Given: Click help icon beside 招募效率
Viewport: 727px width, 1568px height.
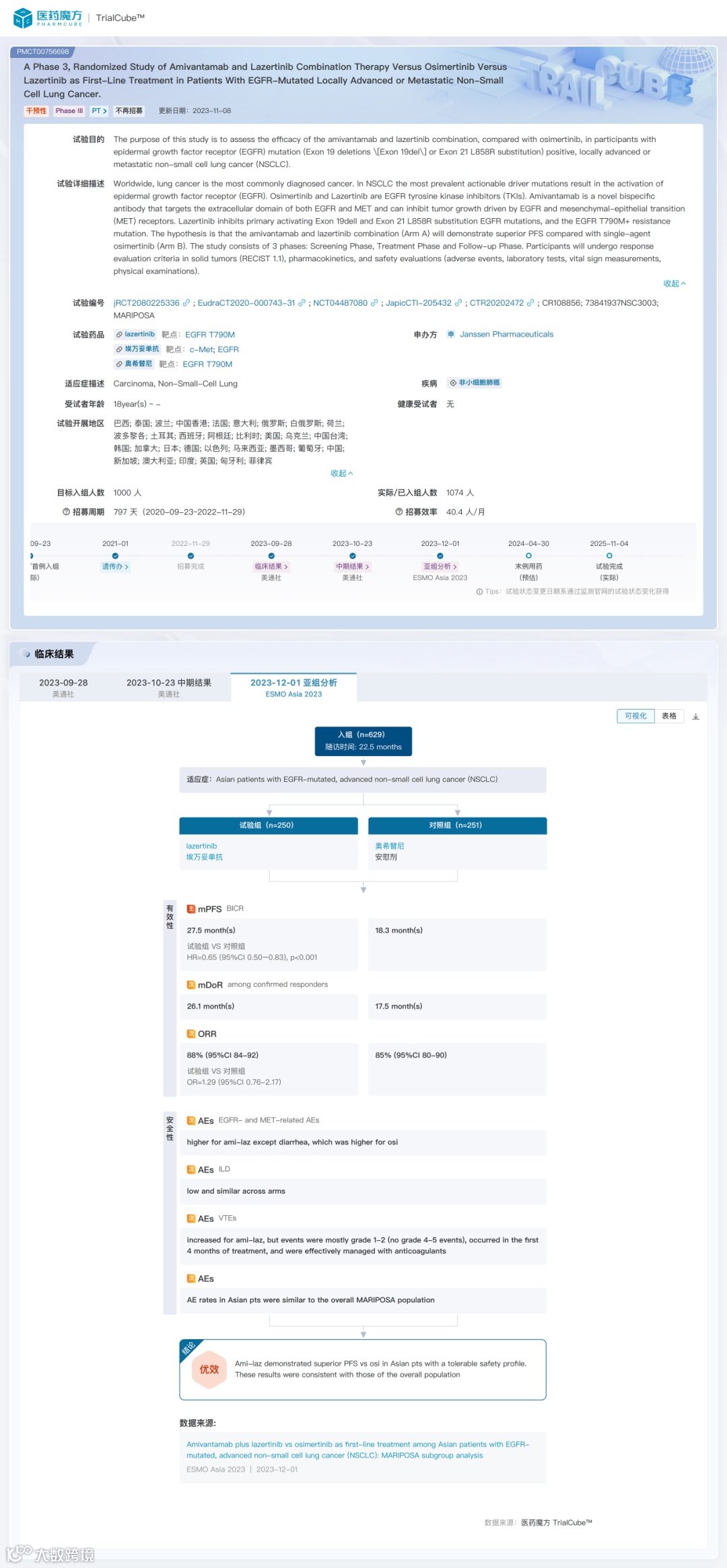Looking at the screenshot, I should coord(399,512).
